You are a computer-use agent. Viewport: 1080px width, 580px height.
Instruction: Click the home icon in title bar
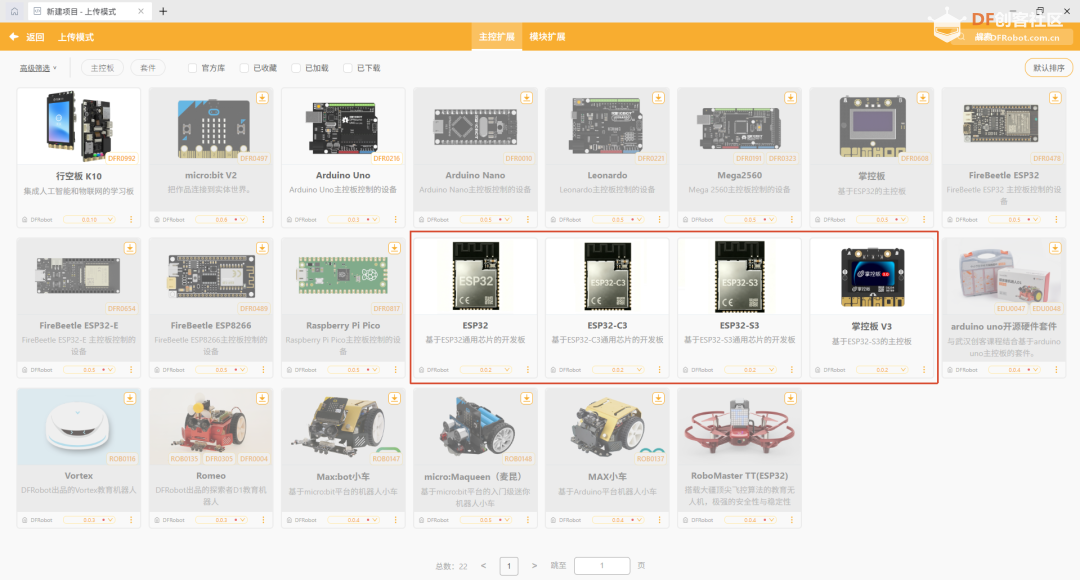[x=14, y=11]
